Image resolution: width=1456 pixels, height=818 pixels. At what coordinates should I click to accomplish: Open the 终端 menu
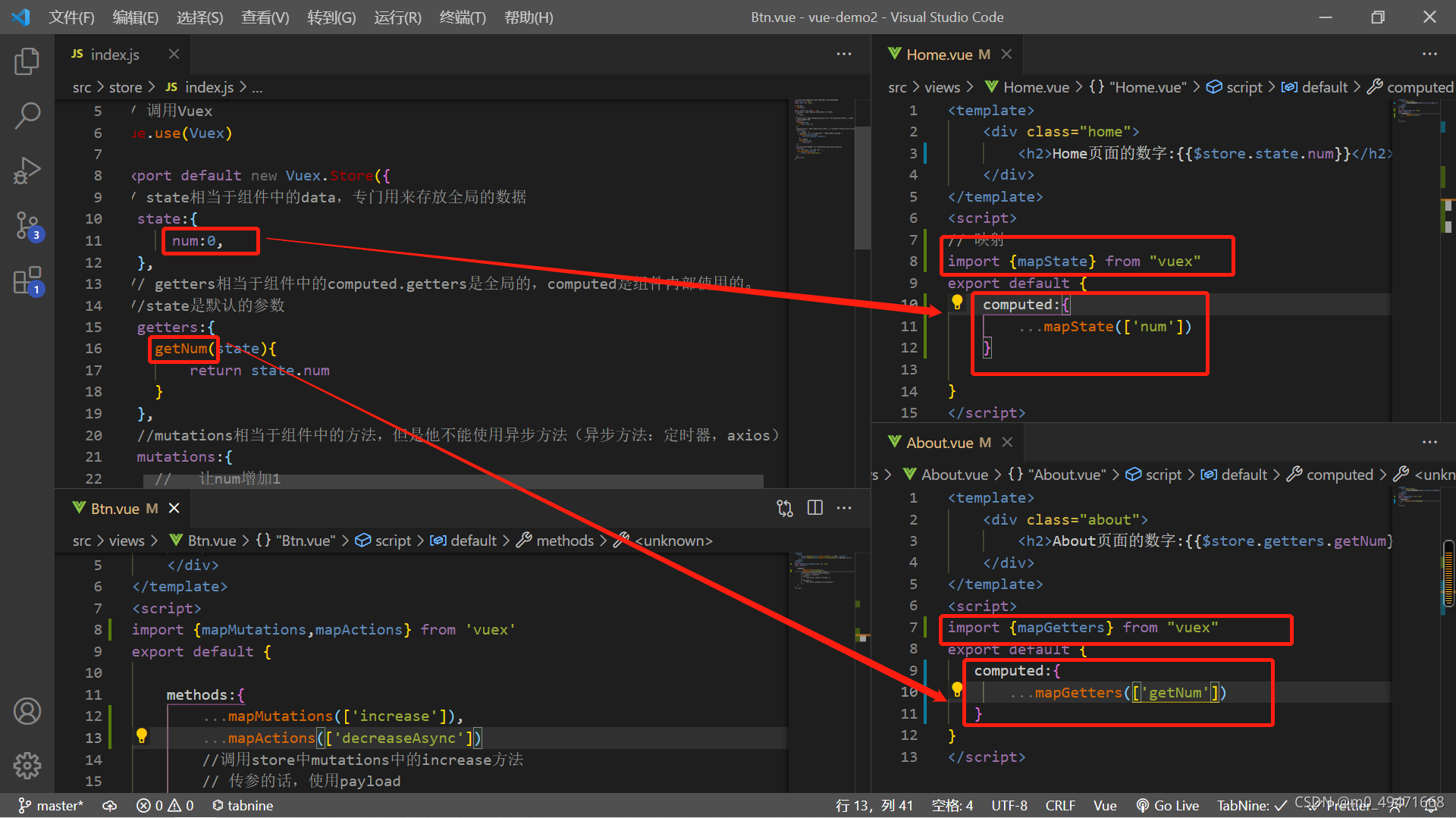[x=462, y=17]
